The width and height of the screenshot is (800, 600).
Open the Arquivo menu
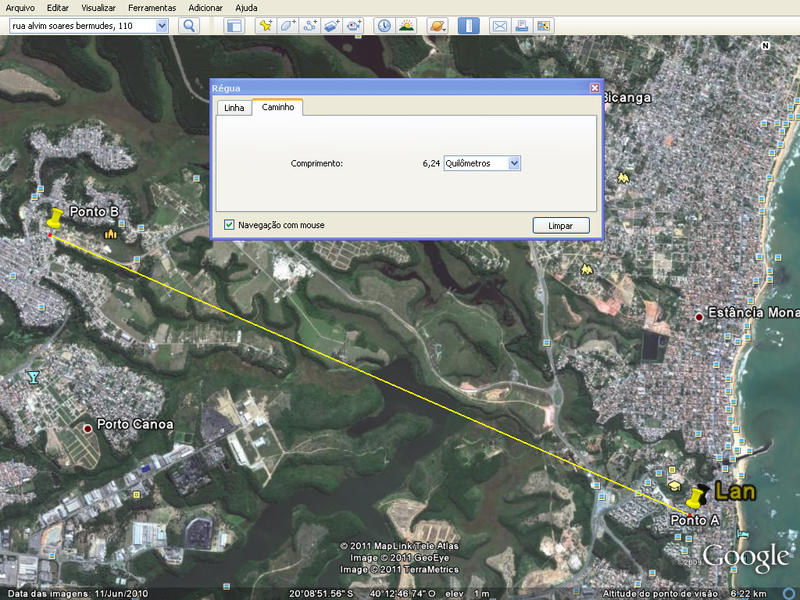[x=20, y=8]
